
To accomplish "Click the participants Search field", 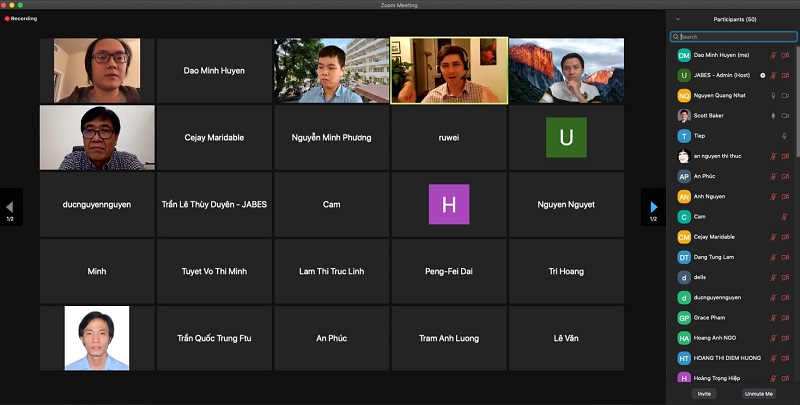I will coord(734,37).
